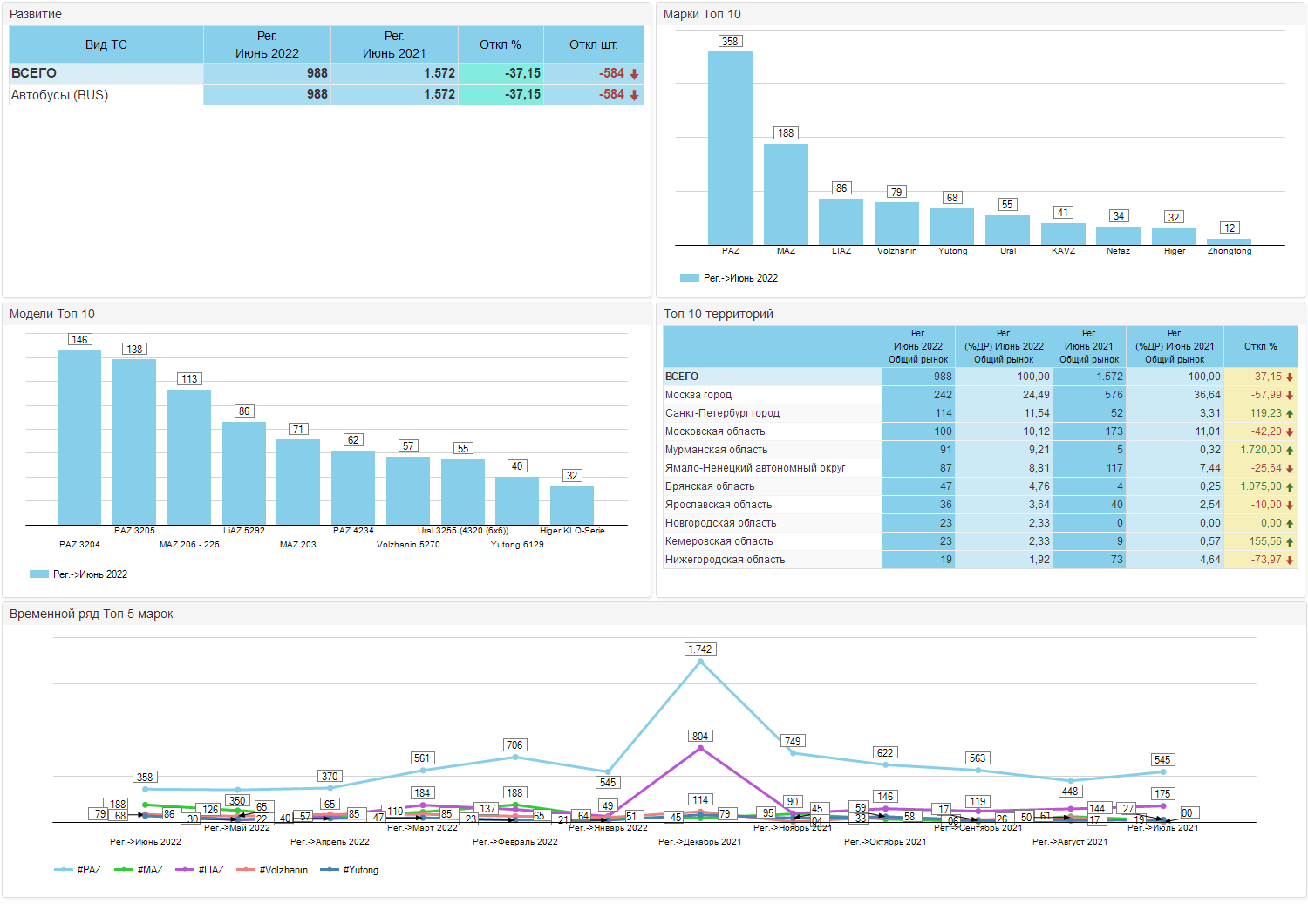Screen dimensions: 1308x924
Task: Click the PAZ 4234 bar with value 62
Action: point(353,487)
